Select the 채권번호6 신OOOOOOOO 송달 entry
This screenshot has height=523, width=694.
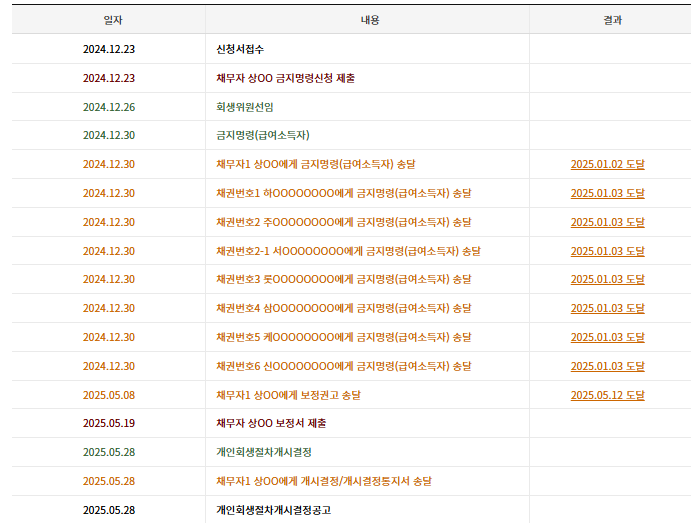pos(343,366)
